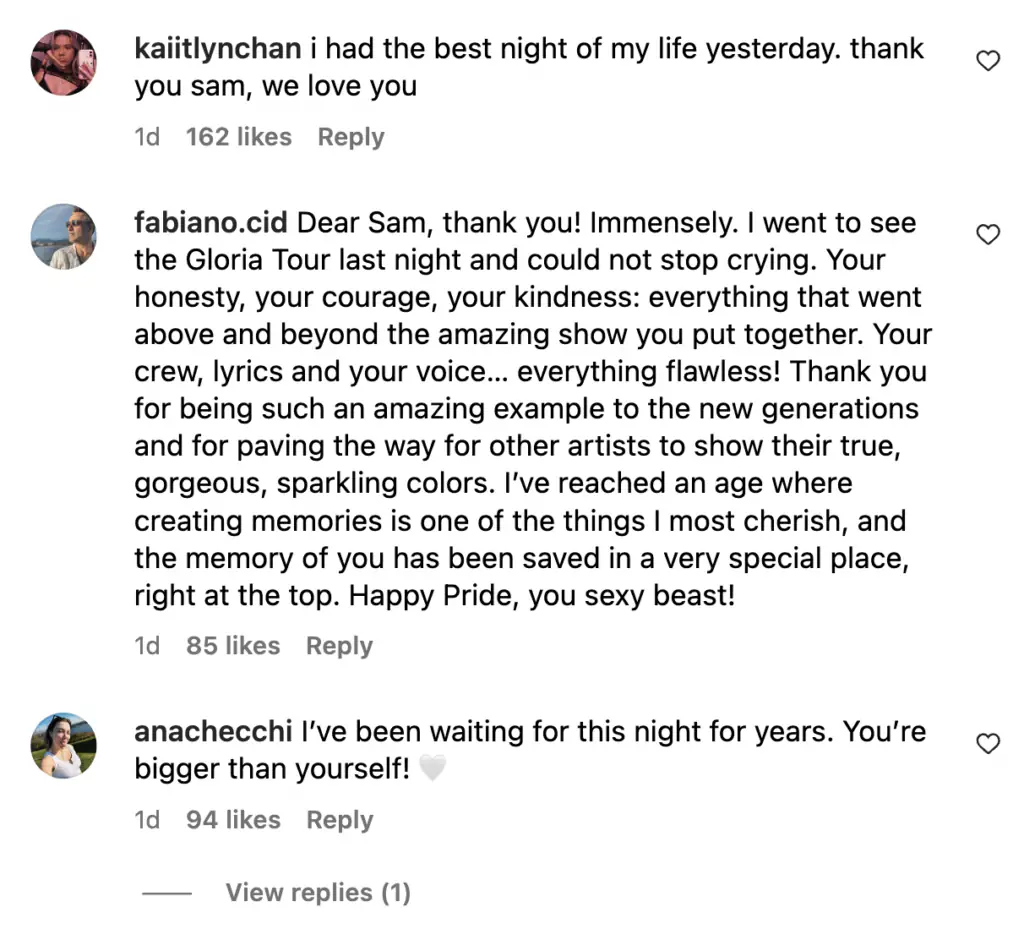The image size is (1024, 940).
Task: Reply to anachecchi's comment
Action: (340, 820)
